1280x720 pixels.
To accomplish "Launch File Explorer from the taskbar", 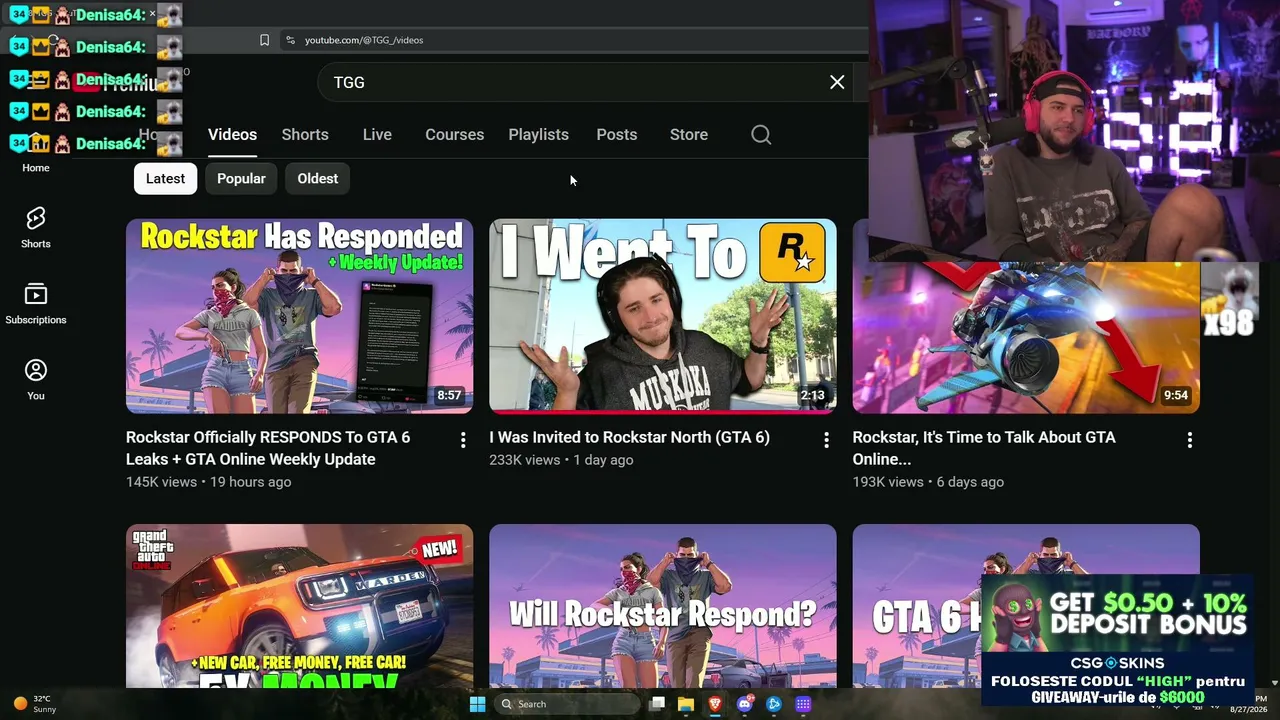I will click(686, 704).
